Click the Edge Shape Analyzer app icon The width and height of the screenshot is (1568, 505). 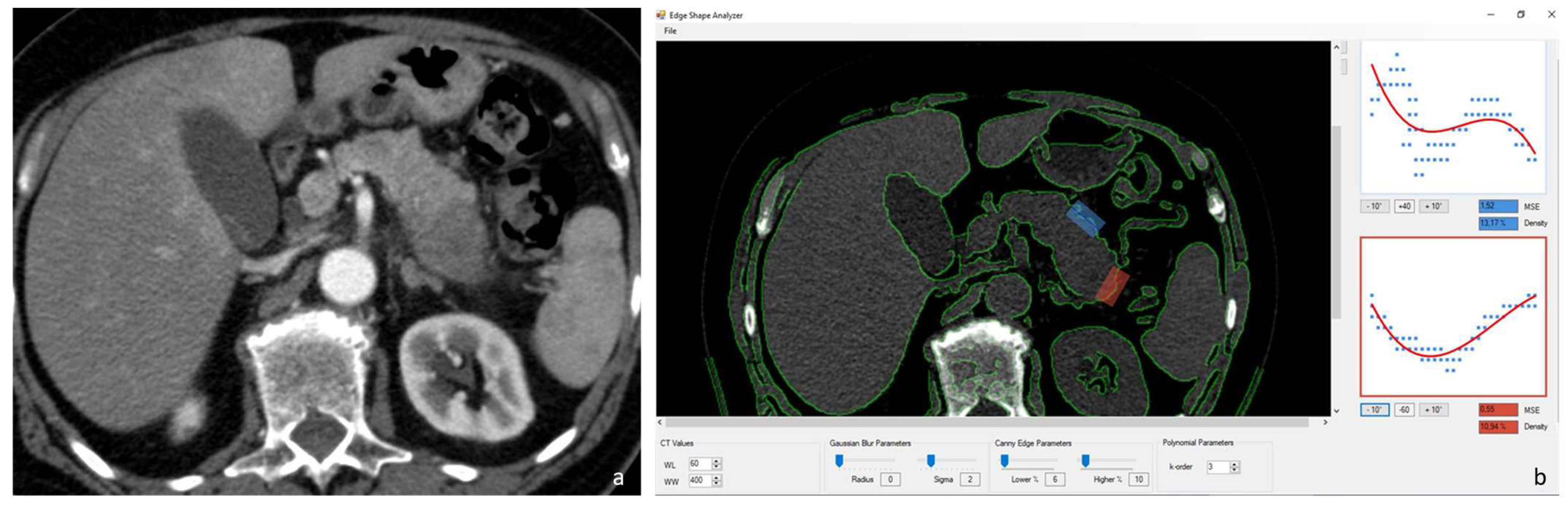pos(660,15)
